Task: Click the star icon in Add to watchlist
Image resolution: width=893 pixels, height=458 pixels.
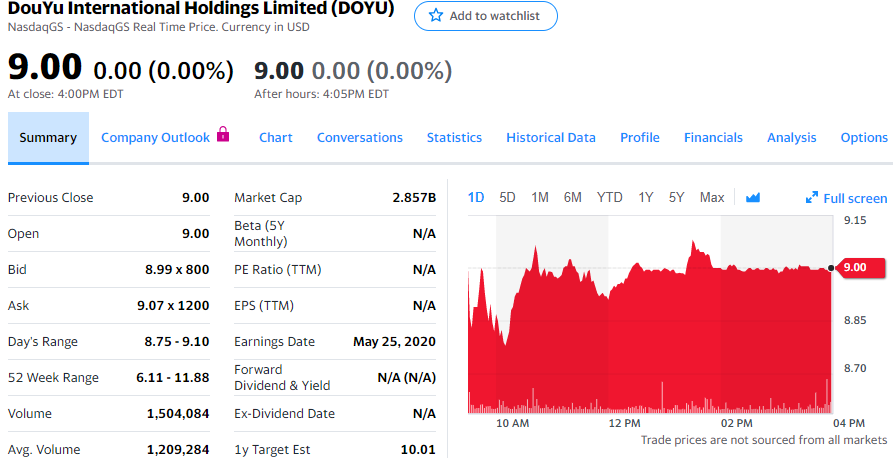Action: click(x=435, y=16)
